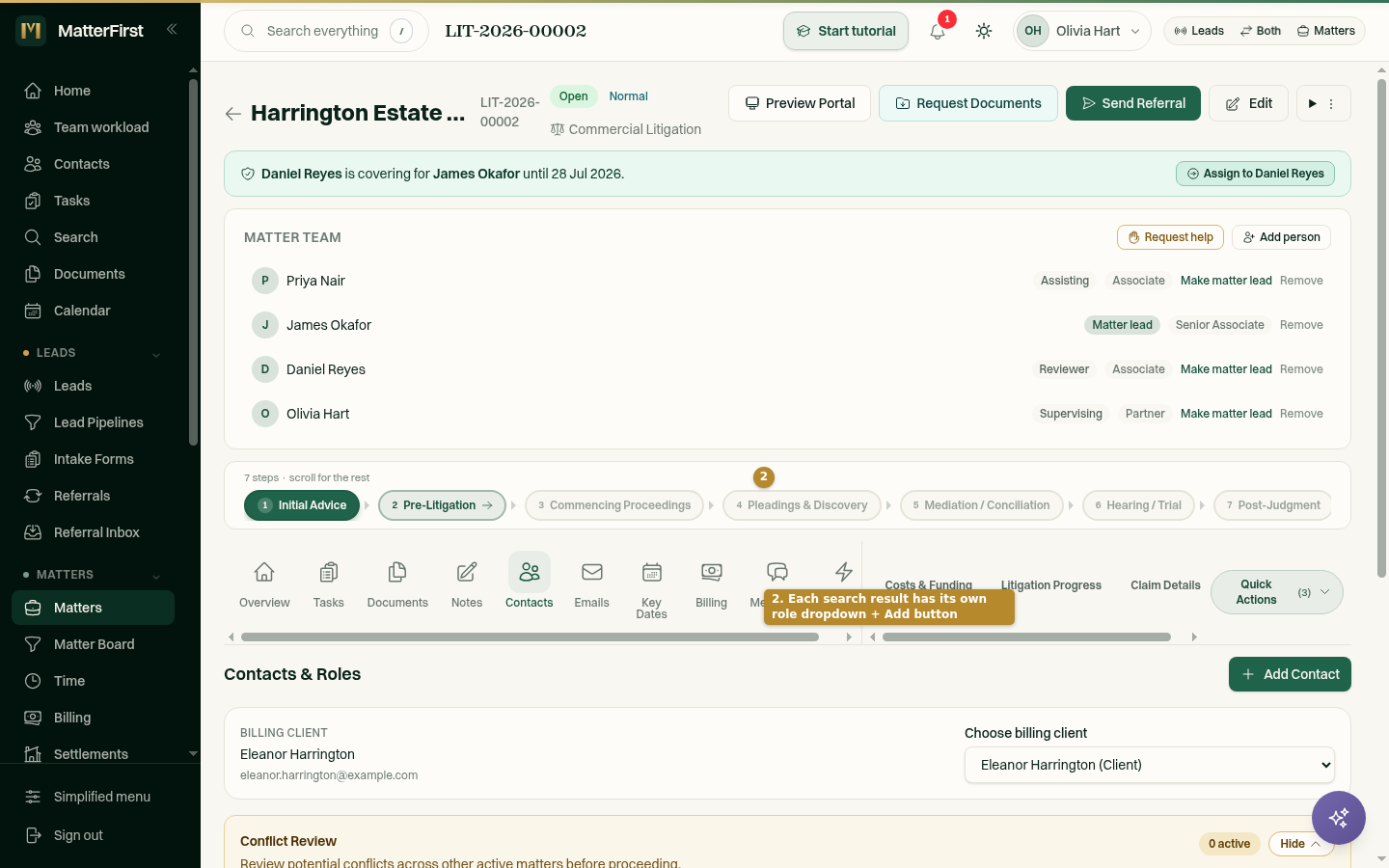Viewport: 1389px width, 868px height.
Task: Click Request Documents button
Action: point(968,103)
